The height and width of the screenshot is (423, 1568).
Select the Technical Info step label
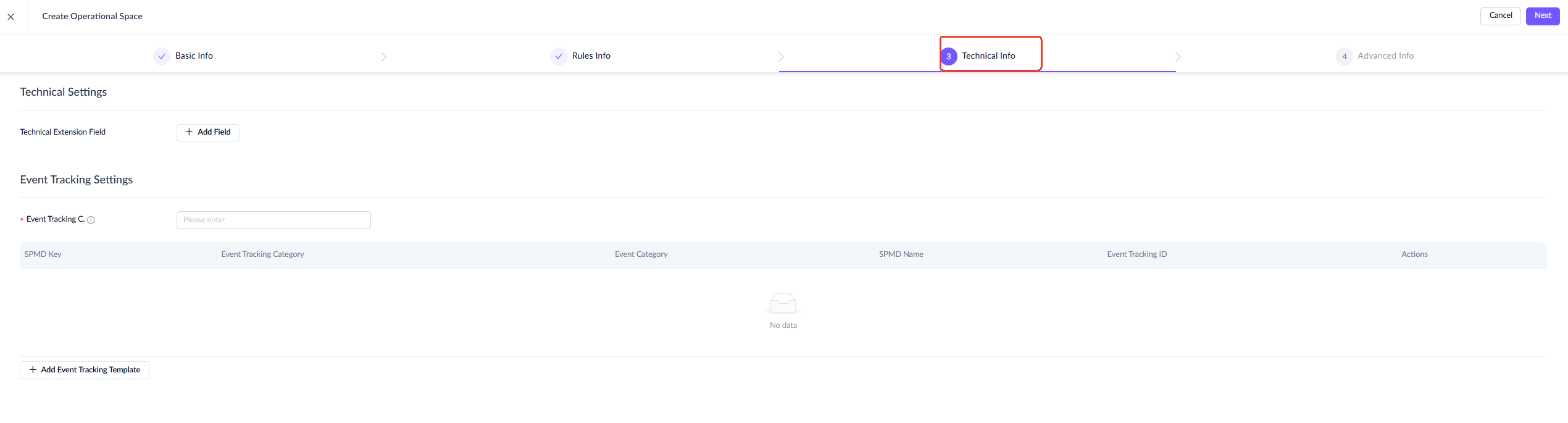pyautogui.click(x=988, y=56)
